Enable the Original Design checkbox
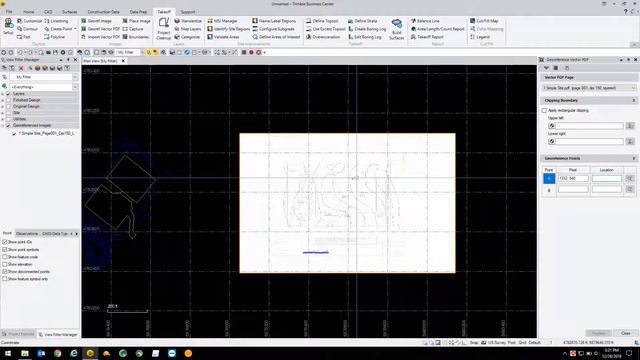The image size is (640, 360). 8,106
